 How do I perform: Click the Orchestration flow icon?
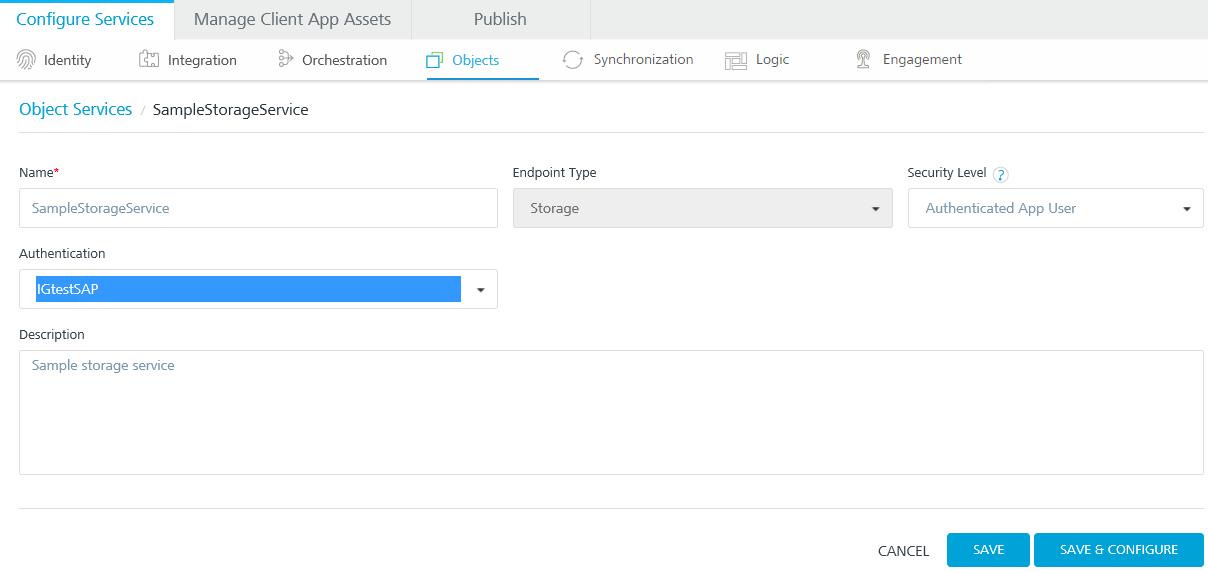286,60
